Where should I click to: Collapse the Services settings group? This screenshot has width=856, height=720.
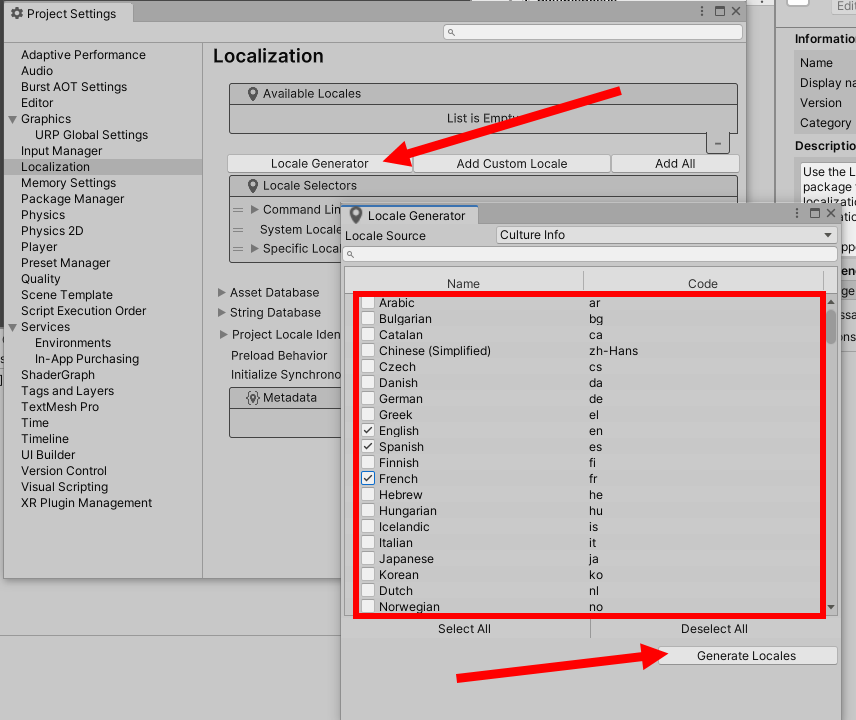pyautogui.click(x=13, y=327)
